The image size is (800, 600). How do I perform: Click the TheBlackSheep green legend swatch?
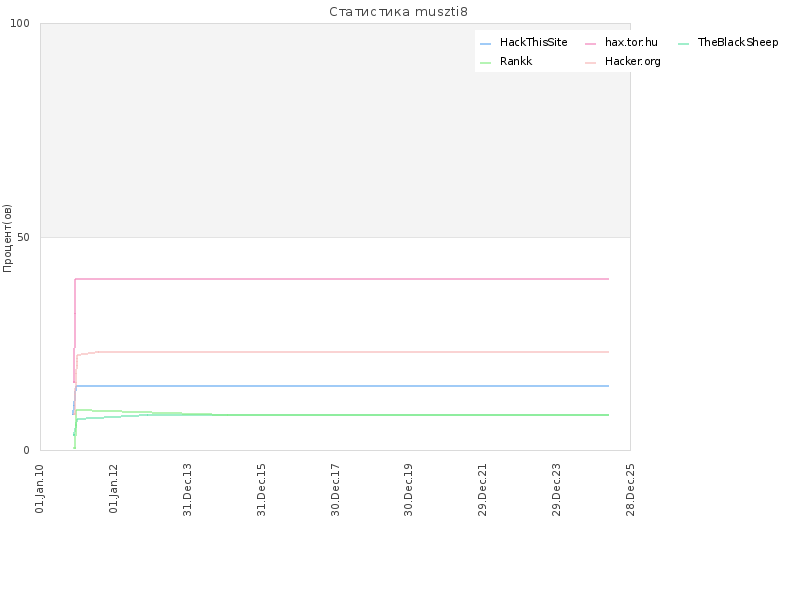click(684, 44)
